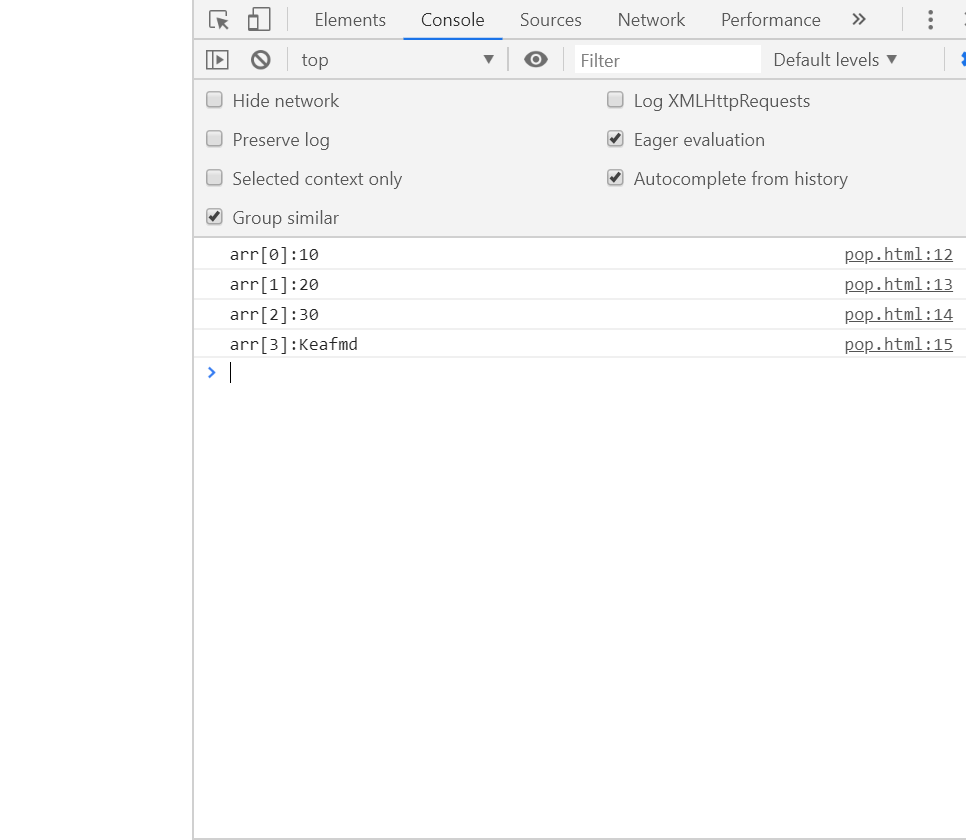Open source link pop.html:15
966x840 pixels.
click(x=898, y=345)
